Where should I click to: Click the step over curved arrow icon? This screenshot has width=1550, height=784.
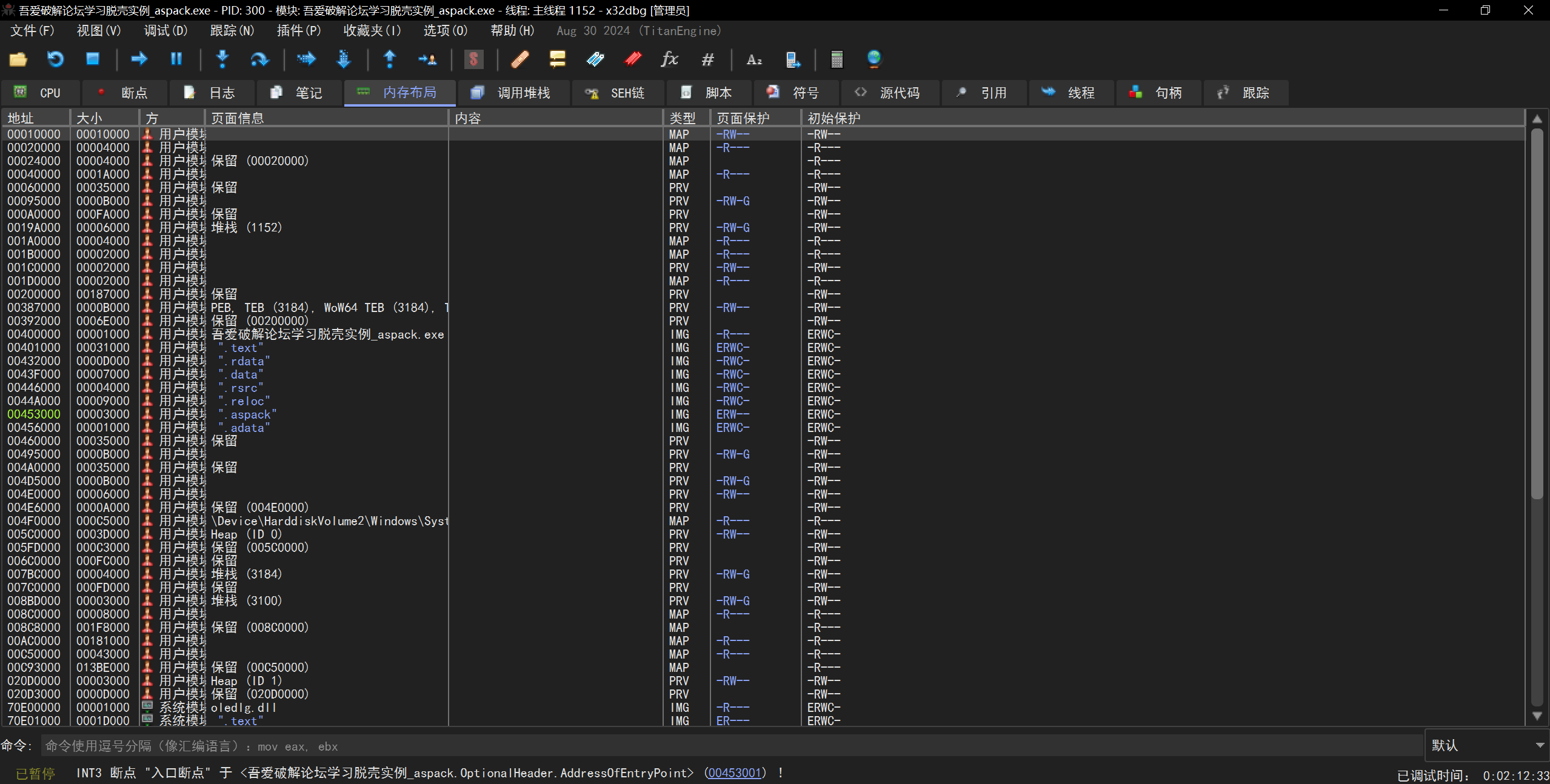[259, 59]
